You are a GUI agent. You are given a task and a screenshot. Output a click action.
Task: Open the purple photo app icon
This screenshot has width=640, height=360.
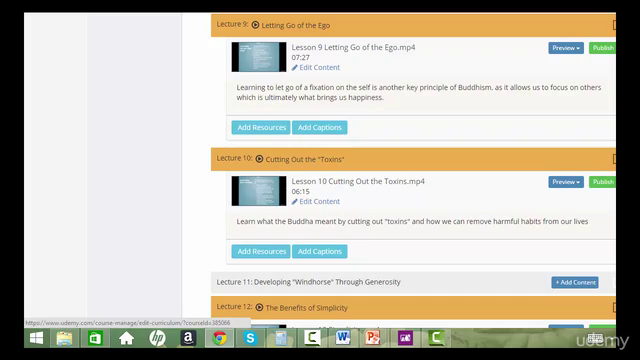coord(405,338)
